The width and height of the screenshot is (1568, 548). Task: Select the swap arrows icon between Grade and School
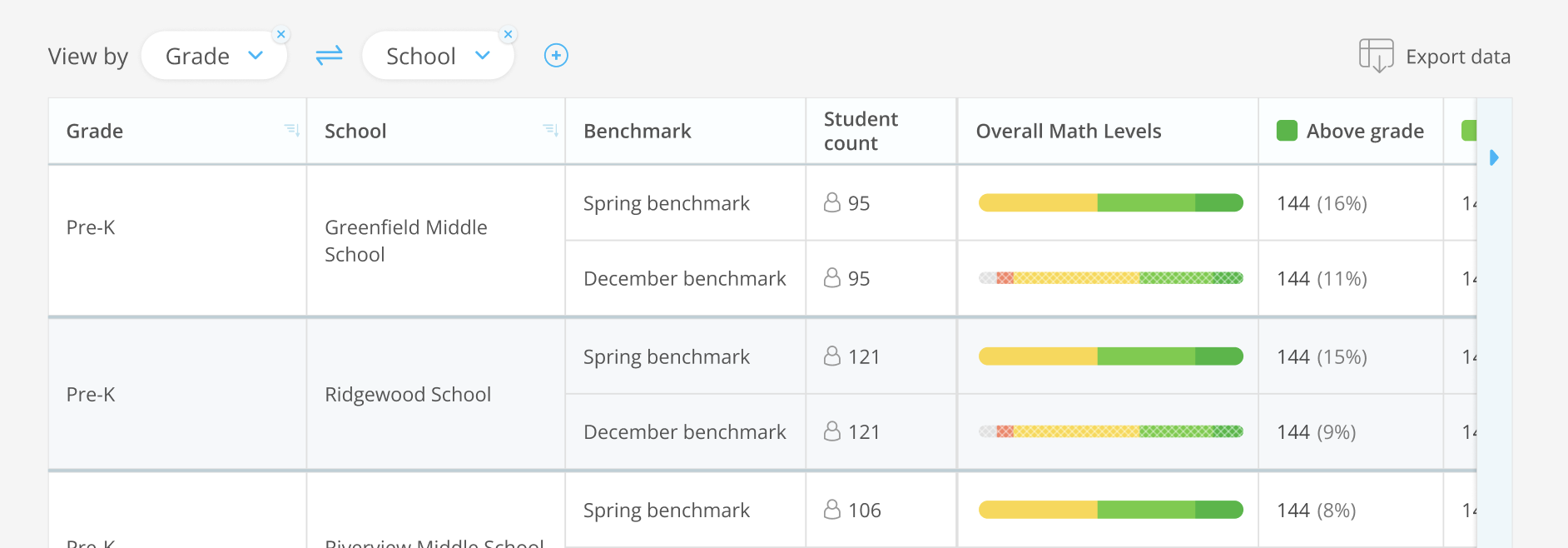pyautogui.click(x=328, y=55)
